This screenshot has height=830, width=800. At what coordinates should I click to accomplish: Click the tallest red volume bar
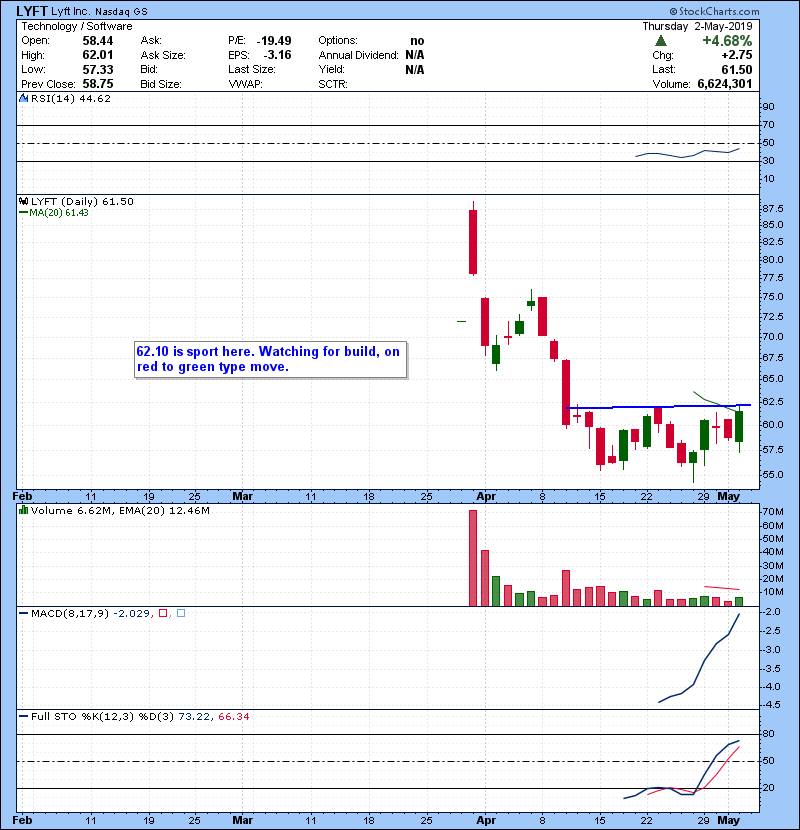tap(473, 558)
